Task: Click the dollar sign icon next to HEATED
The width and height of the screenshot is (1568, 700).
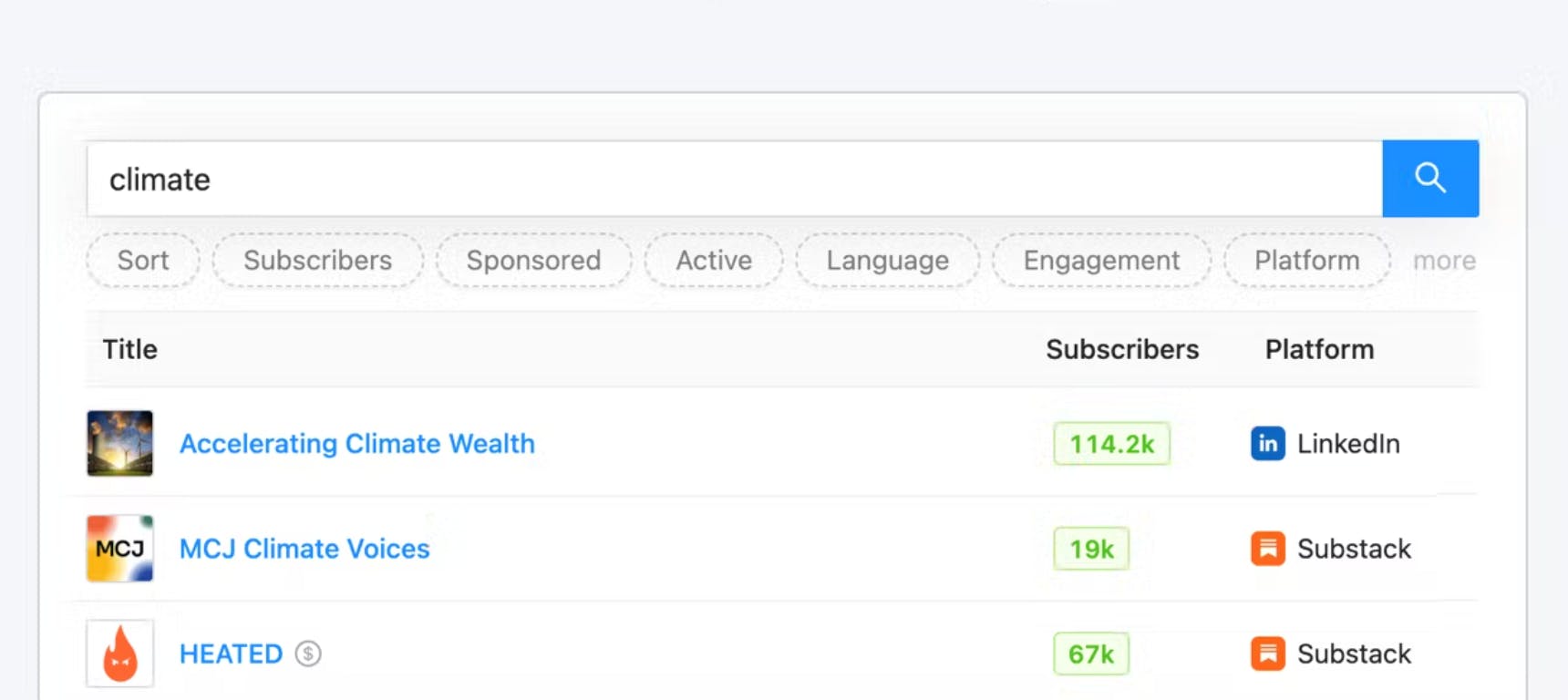Action: coord(308,654)
